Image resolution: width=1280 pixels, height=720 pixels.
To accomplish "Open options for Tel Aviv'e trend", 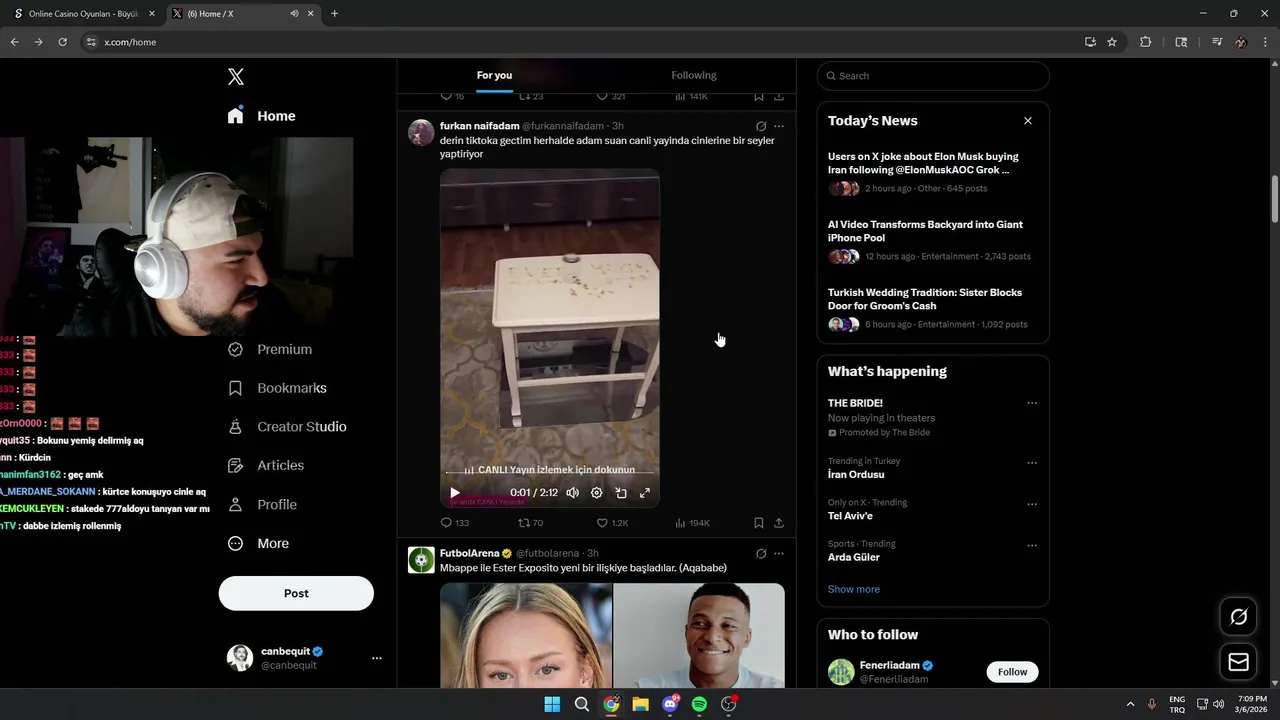I will (1032, 504).
